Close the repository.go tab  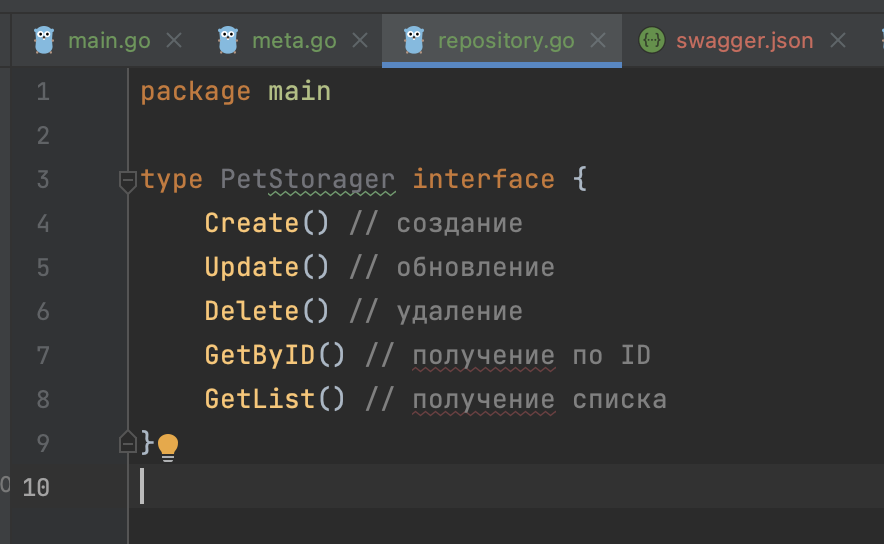(598, 41)
